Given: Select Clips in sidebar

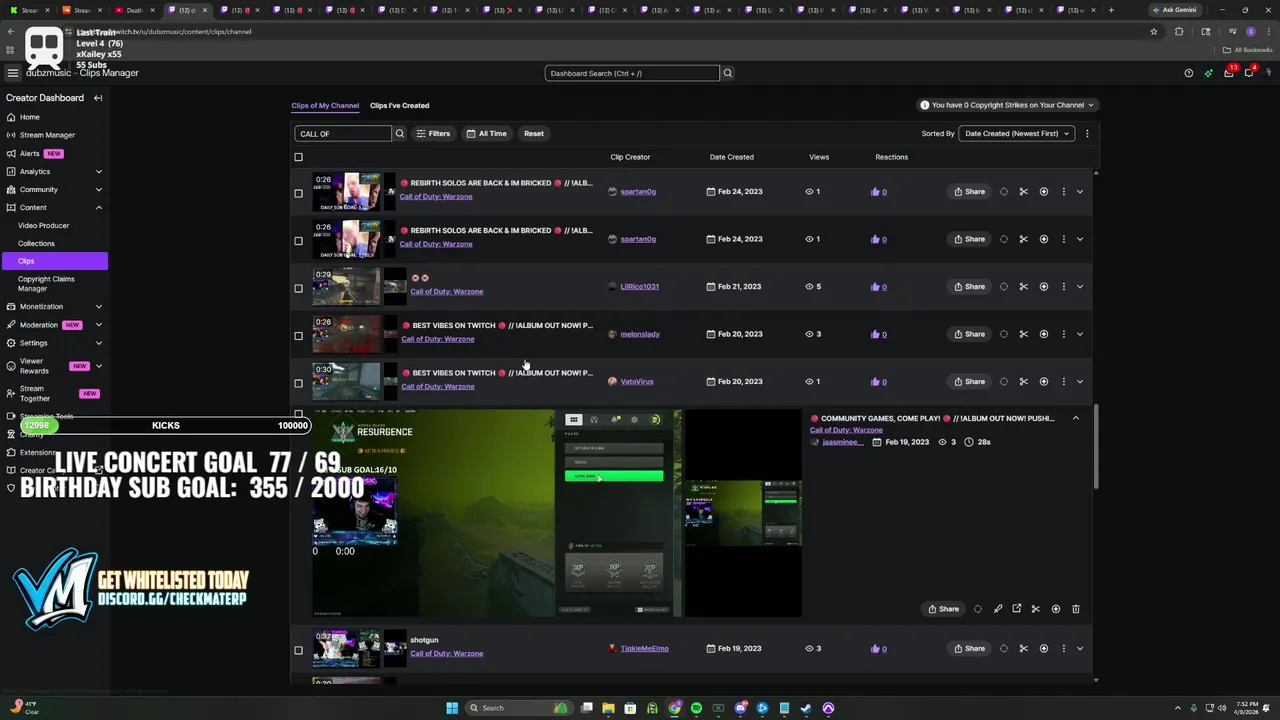Looking at the screenshot, I should 54,261.
